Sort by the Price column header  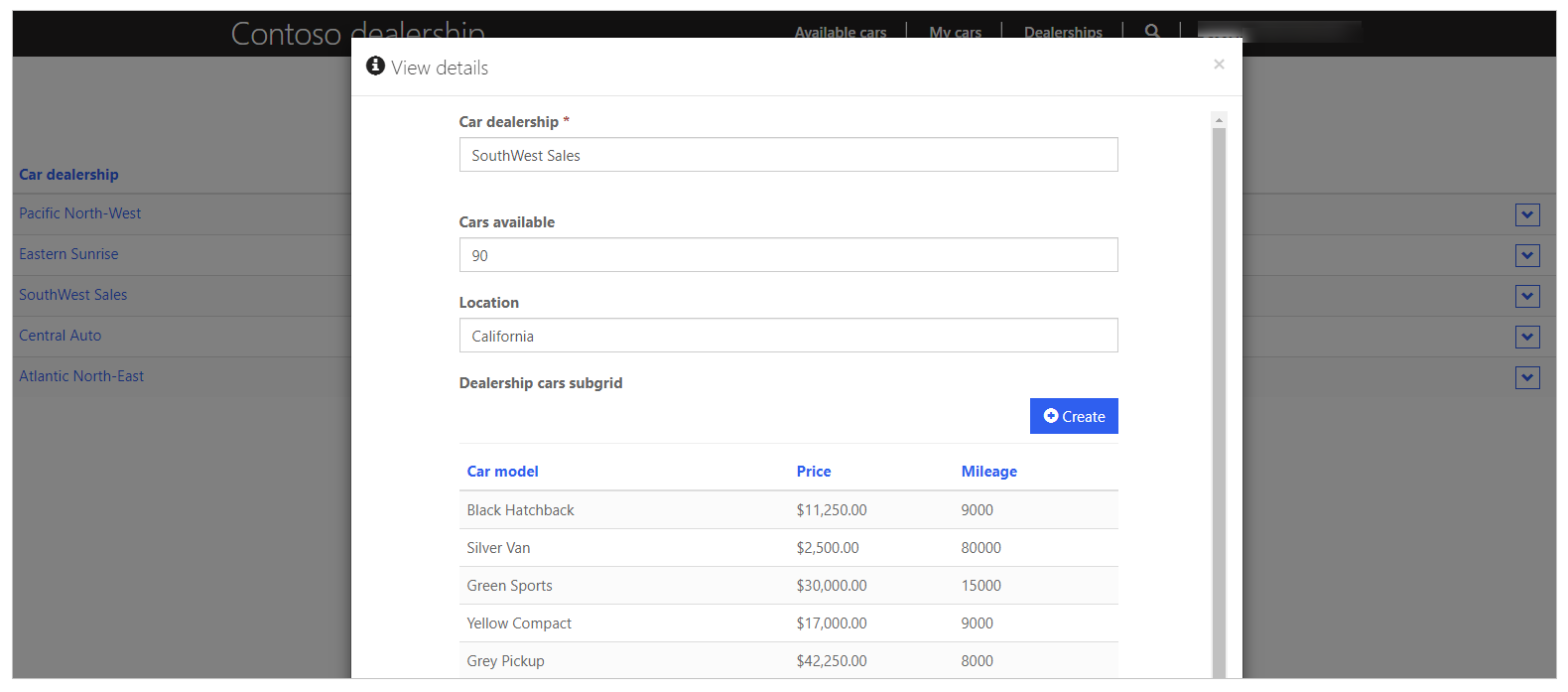[814, 472]
